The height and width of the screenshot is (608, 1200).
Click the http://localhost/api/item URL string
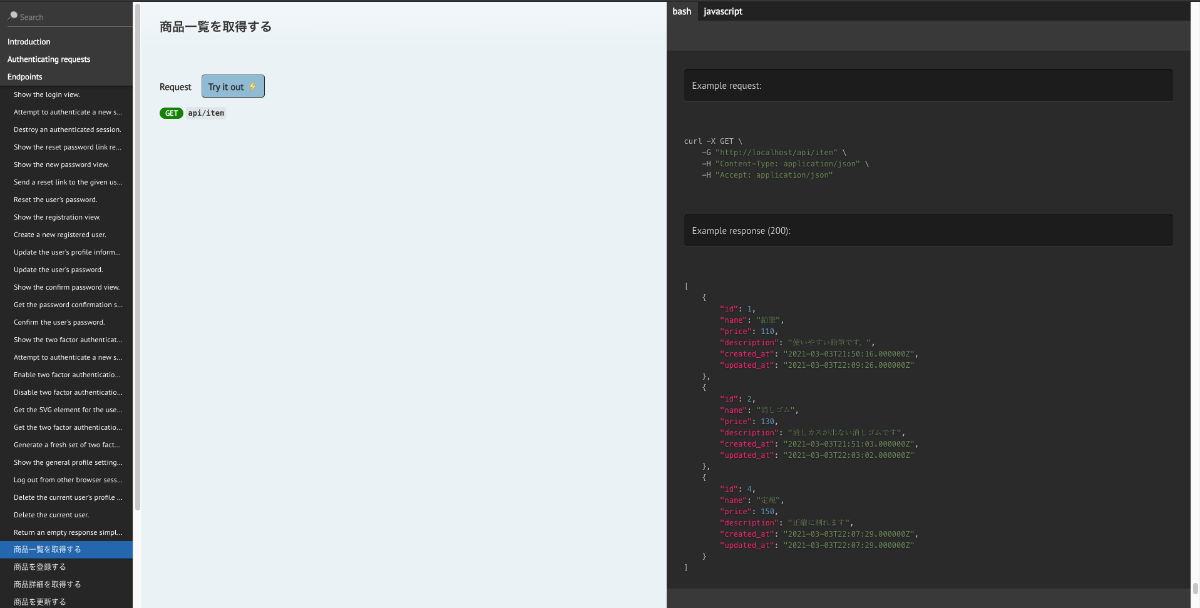[774, 152]
